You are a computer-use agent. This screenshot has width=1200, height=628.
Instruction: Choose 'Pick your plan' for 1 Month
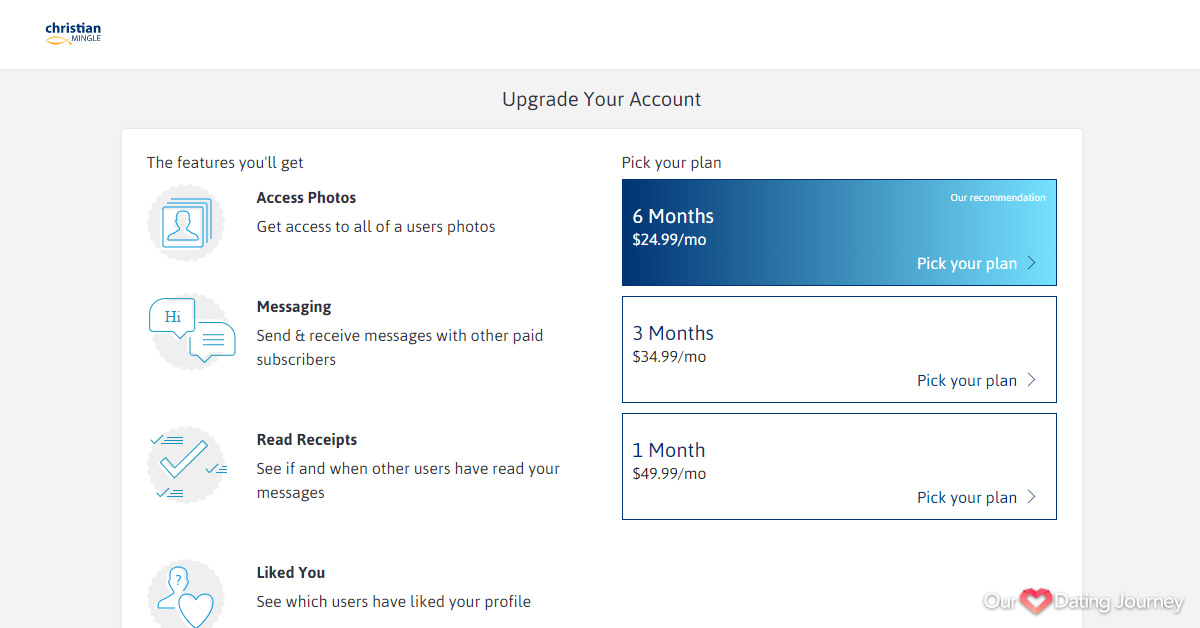[967, 498]
